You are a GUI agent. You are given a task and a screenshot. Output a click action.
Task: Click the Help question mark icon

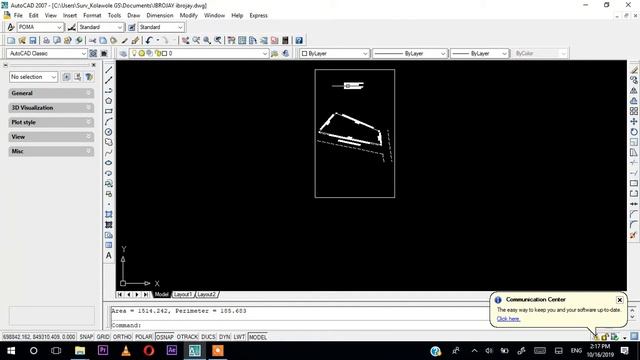(x=299, y=40)
